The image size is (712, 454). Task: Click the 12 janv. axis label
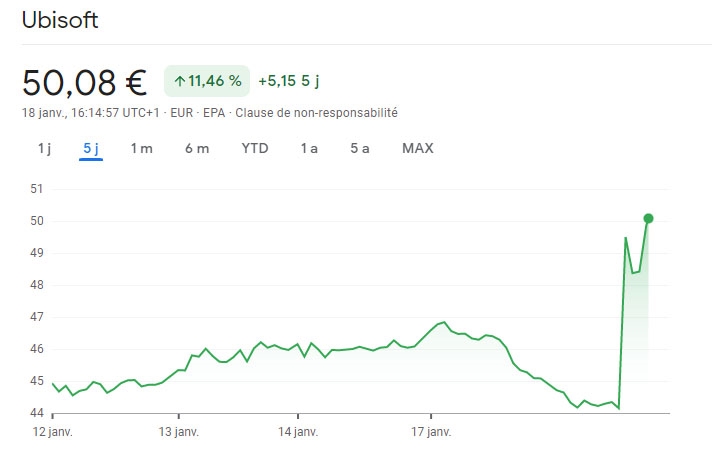52,432
